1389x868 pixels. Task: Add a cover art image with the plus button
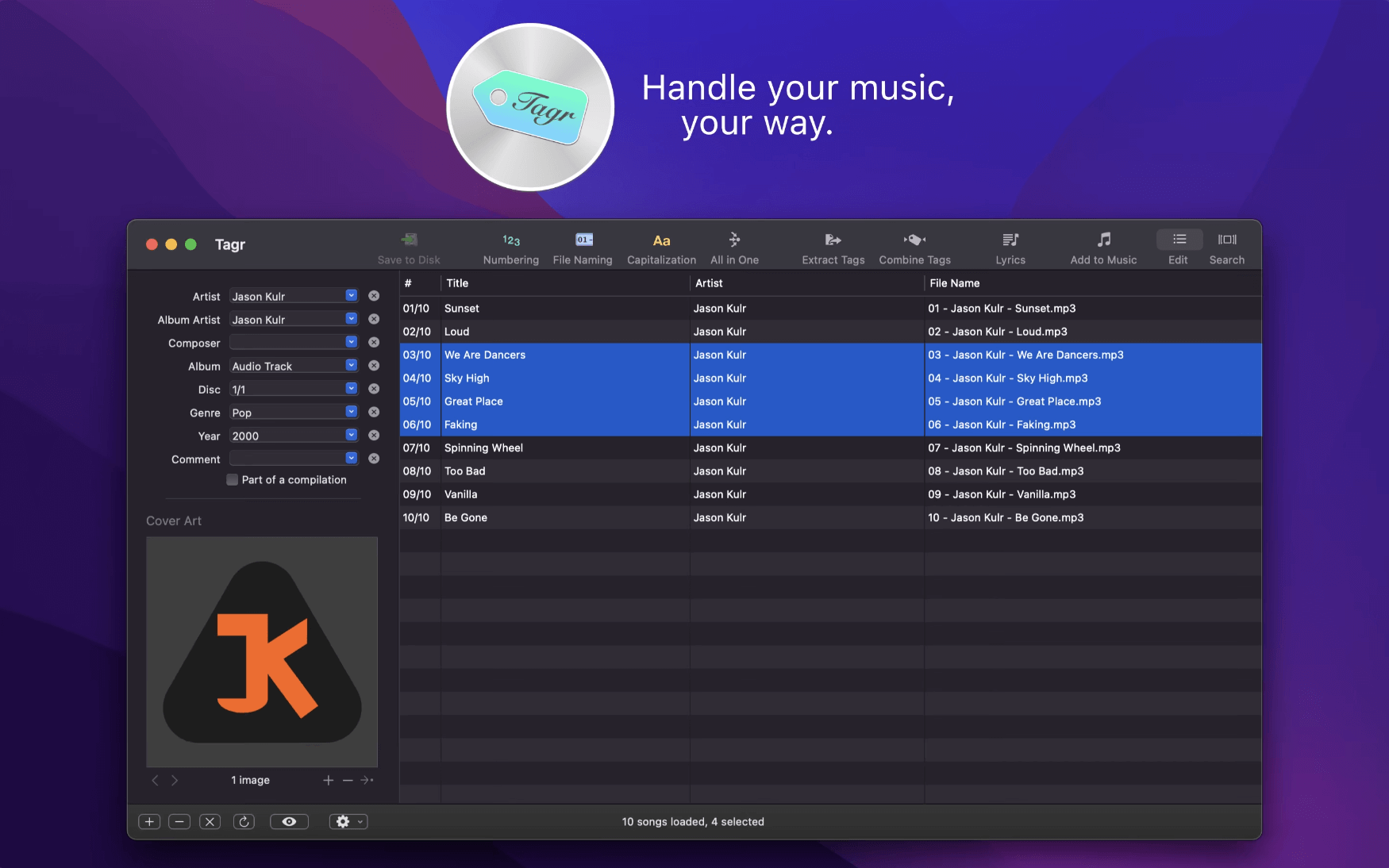pyautogui.click(x=328, y=780)
